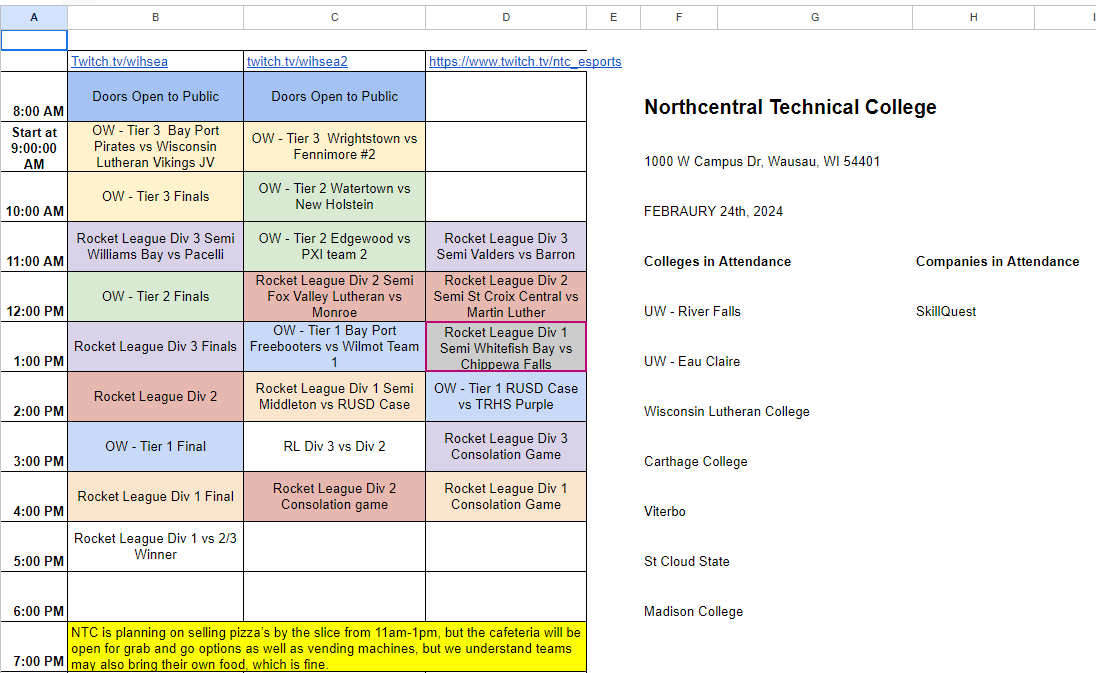
Task: Select the 8:00 AM time cell
Action: (x=34, y=96)
